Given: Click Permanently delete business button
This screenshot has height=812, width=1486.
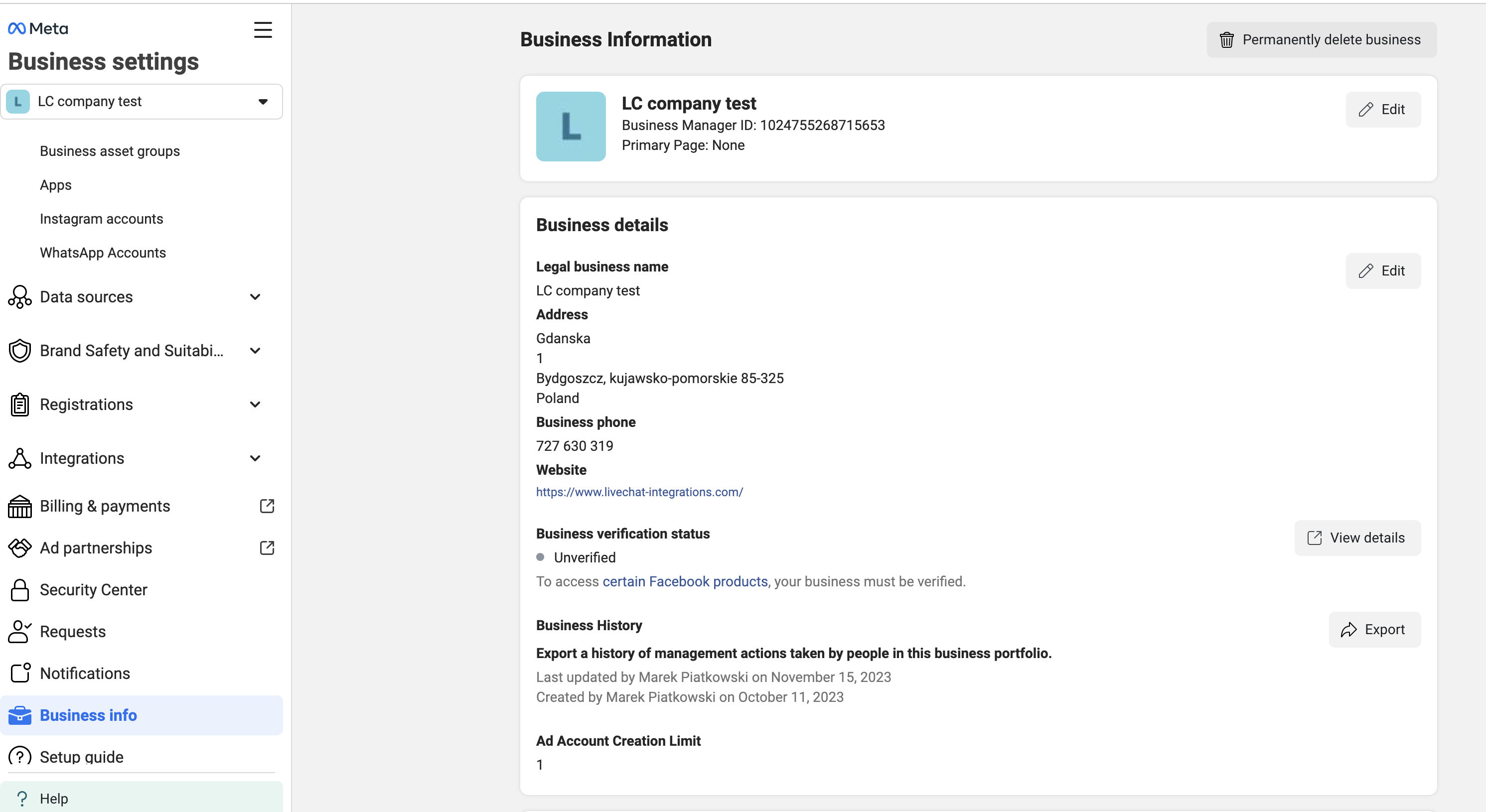Looking at the screenshot, I should coord(1321,40).
